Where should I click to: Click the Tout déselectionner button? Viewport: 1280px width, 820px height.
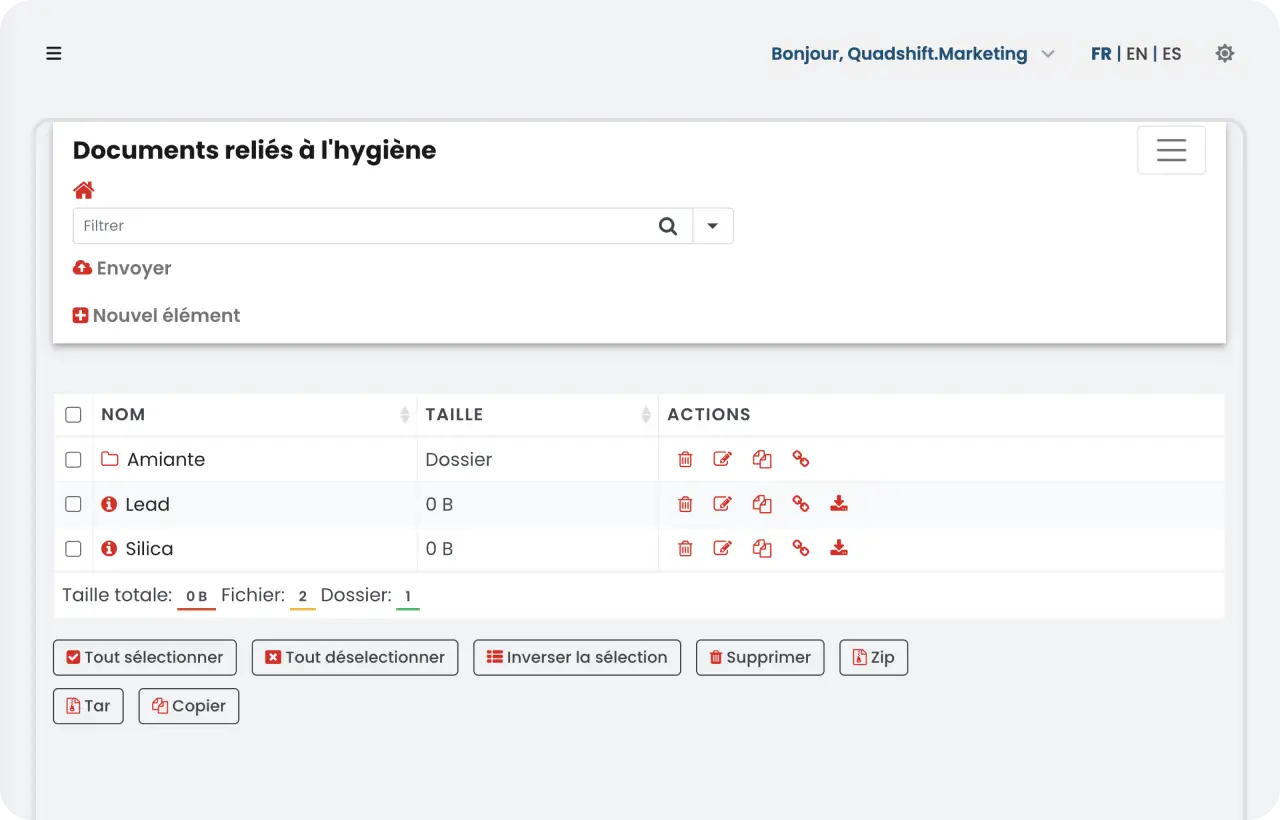(355, 657)
